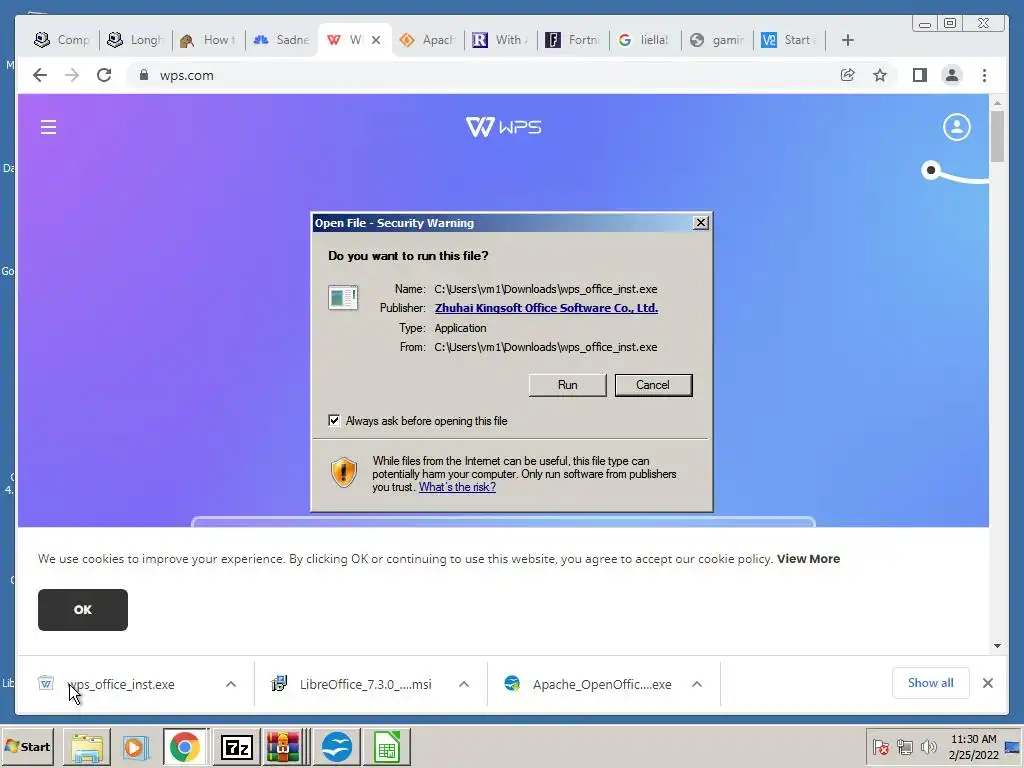Open the blue bird app in taskbar
Viewport: 1024px width, 768px height.
click(x=337, y=747)
